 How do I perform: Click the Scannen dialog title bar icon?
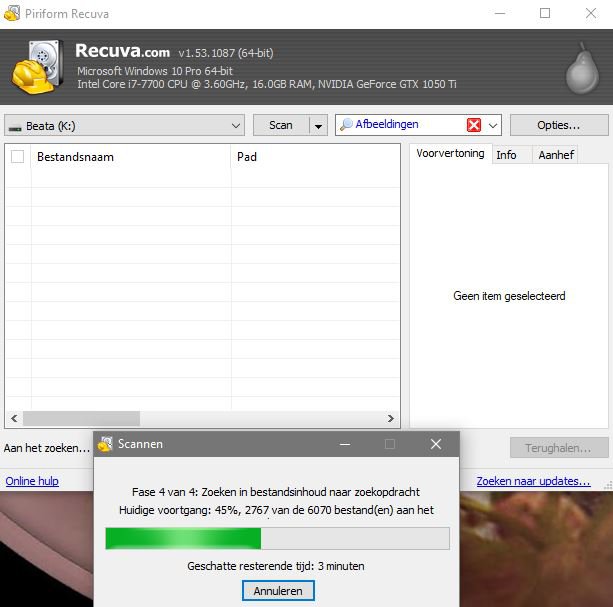pyautogui.click(x=105, y=444)
